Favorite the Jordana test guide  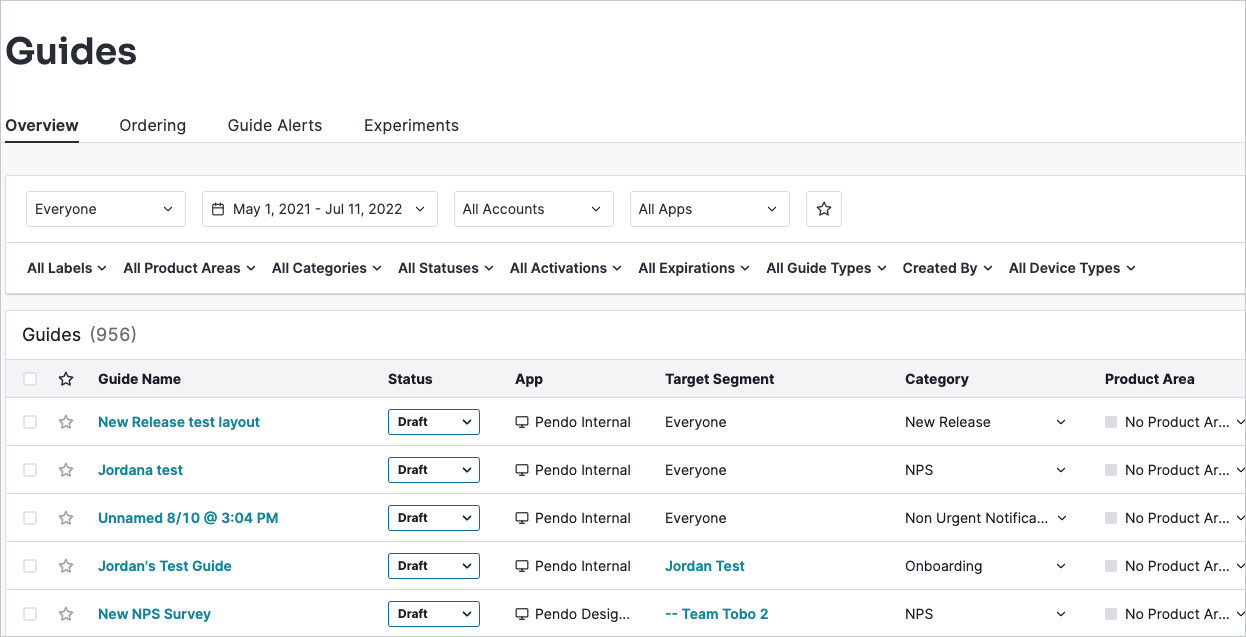tap(66, 470)
